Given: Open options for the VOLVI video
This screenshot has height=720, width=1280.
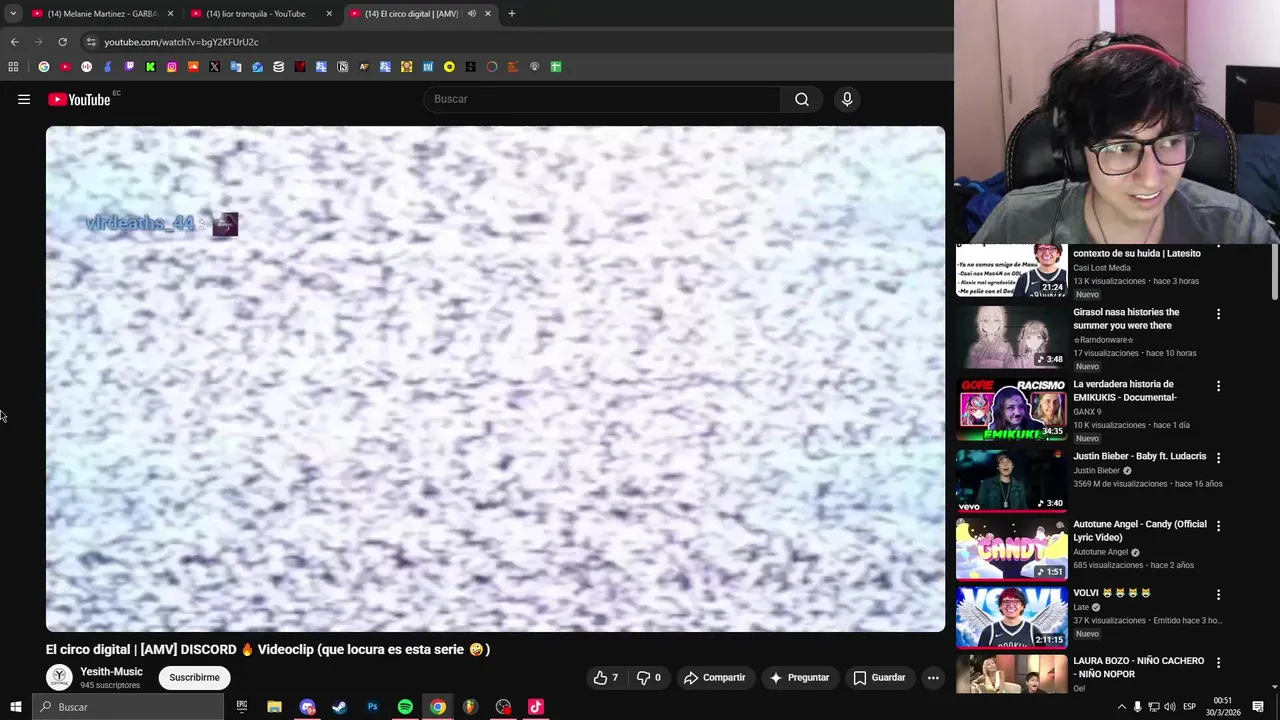Looking at the screenshot, I should click(x=1218, y=594).
